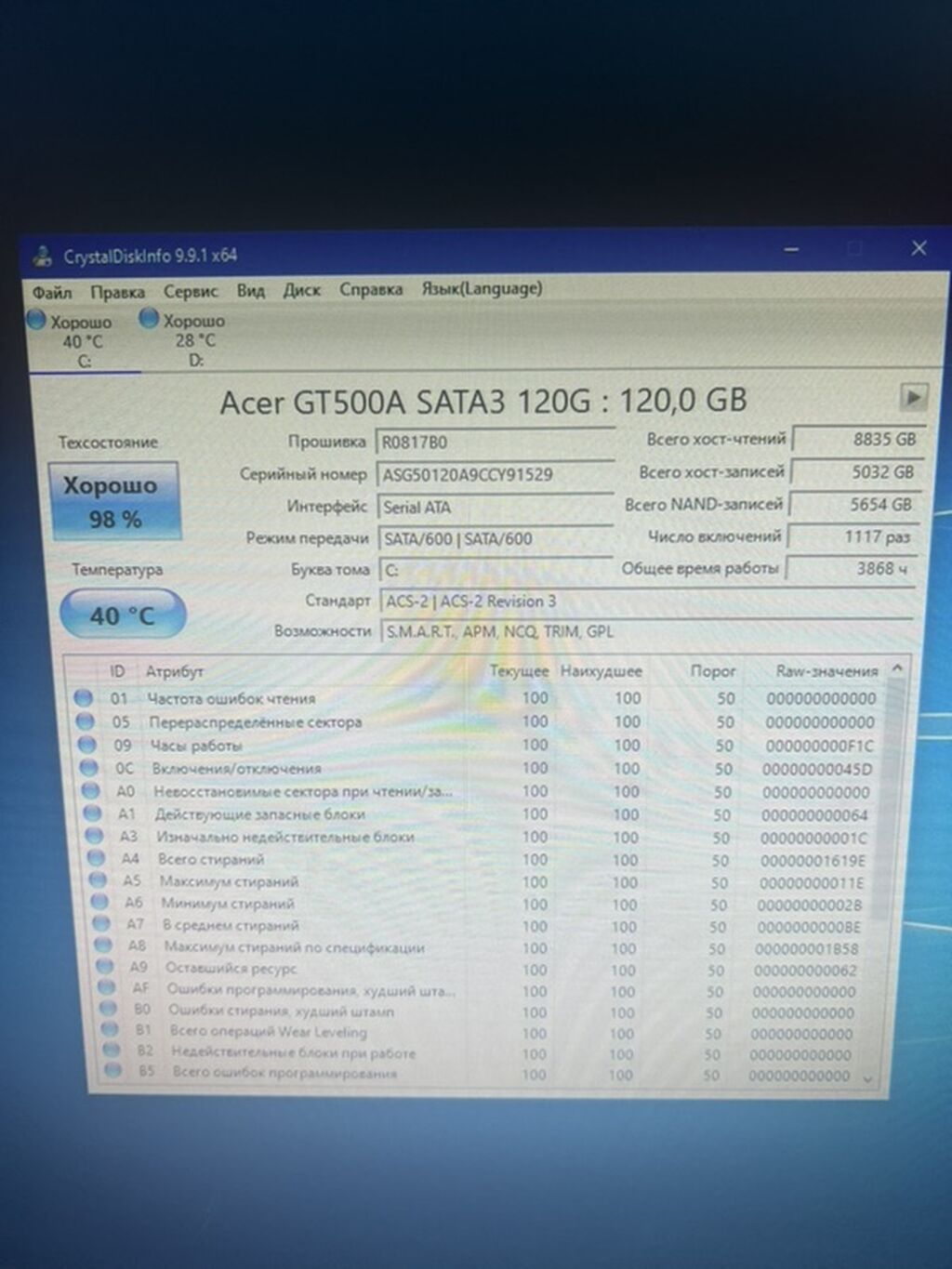
Task: Open the Диск menu
Action: coord(301,290)
